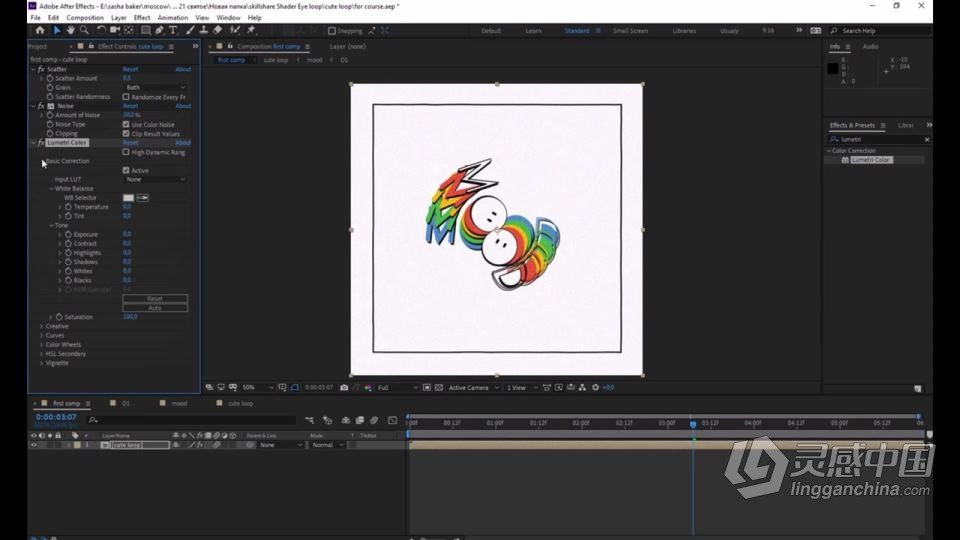Click the show channel color icon in viewer
960x540 pixels.
(x=368, y=388)
